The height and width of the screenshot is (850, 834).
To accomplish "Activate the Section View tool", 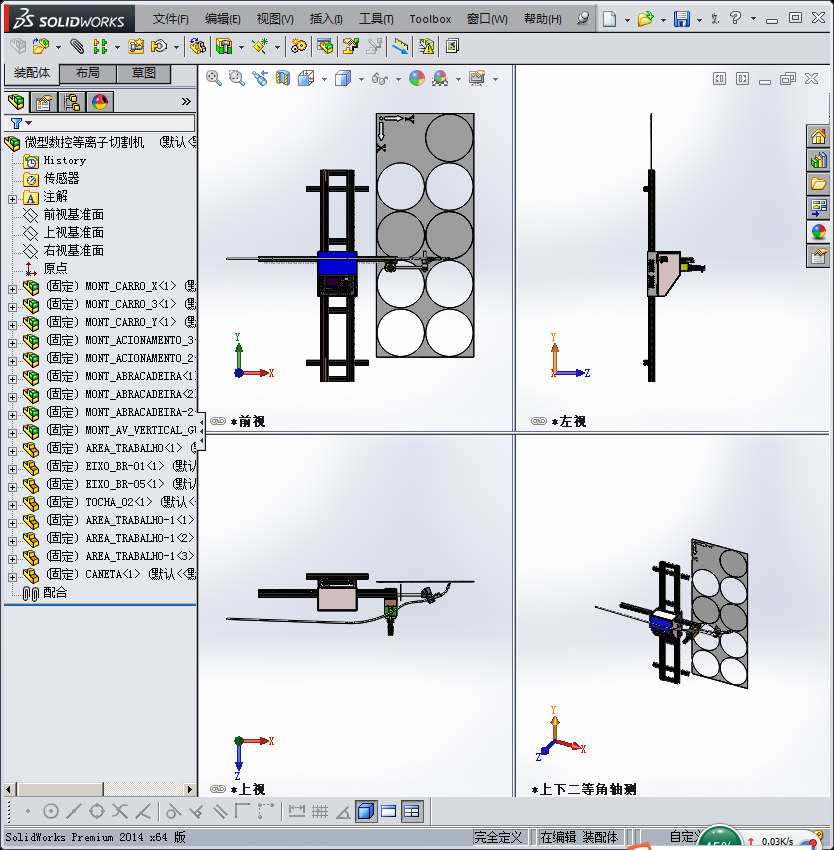I will (281, 77).
